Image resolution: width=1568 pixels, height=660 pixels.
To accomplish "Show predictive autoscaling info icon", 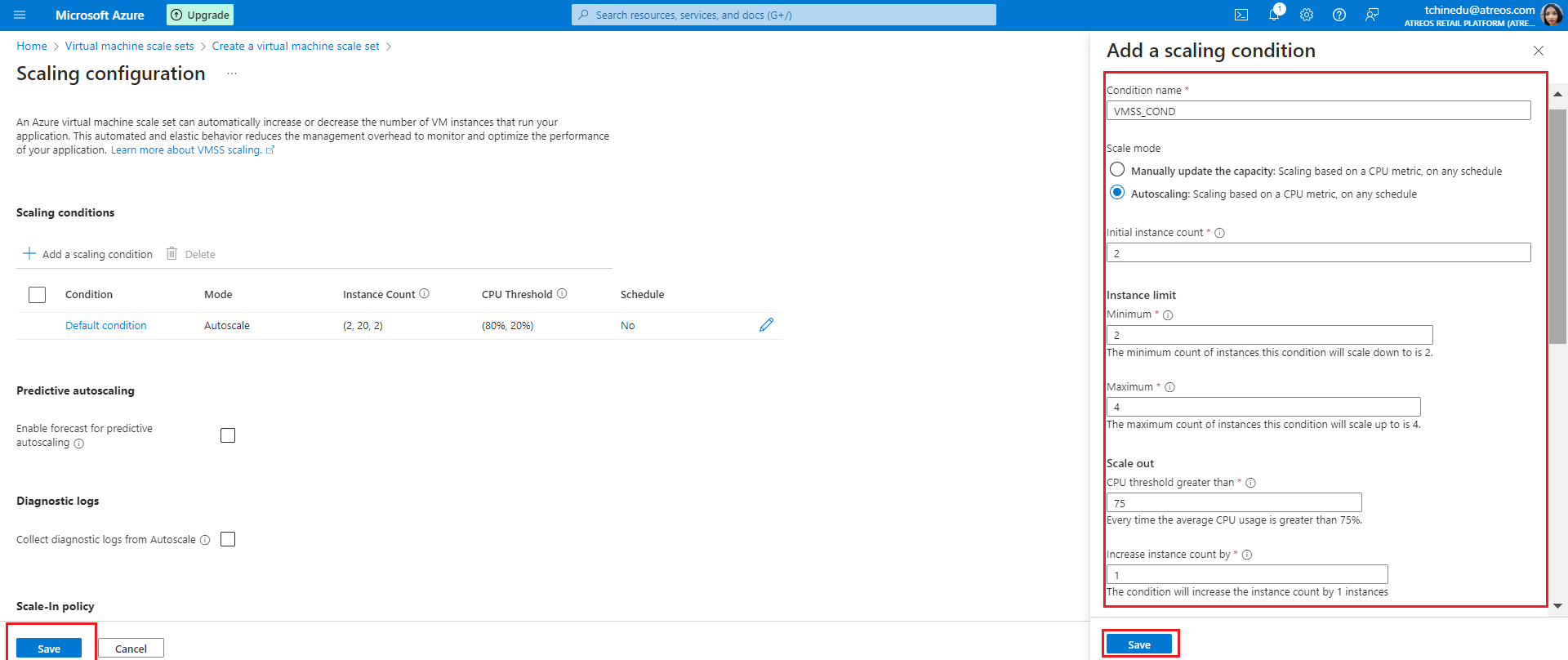I will pos(79,444).
